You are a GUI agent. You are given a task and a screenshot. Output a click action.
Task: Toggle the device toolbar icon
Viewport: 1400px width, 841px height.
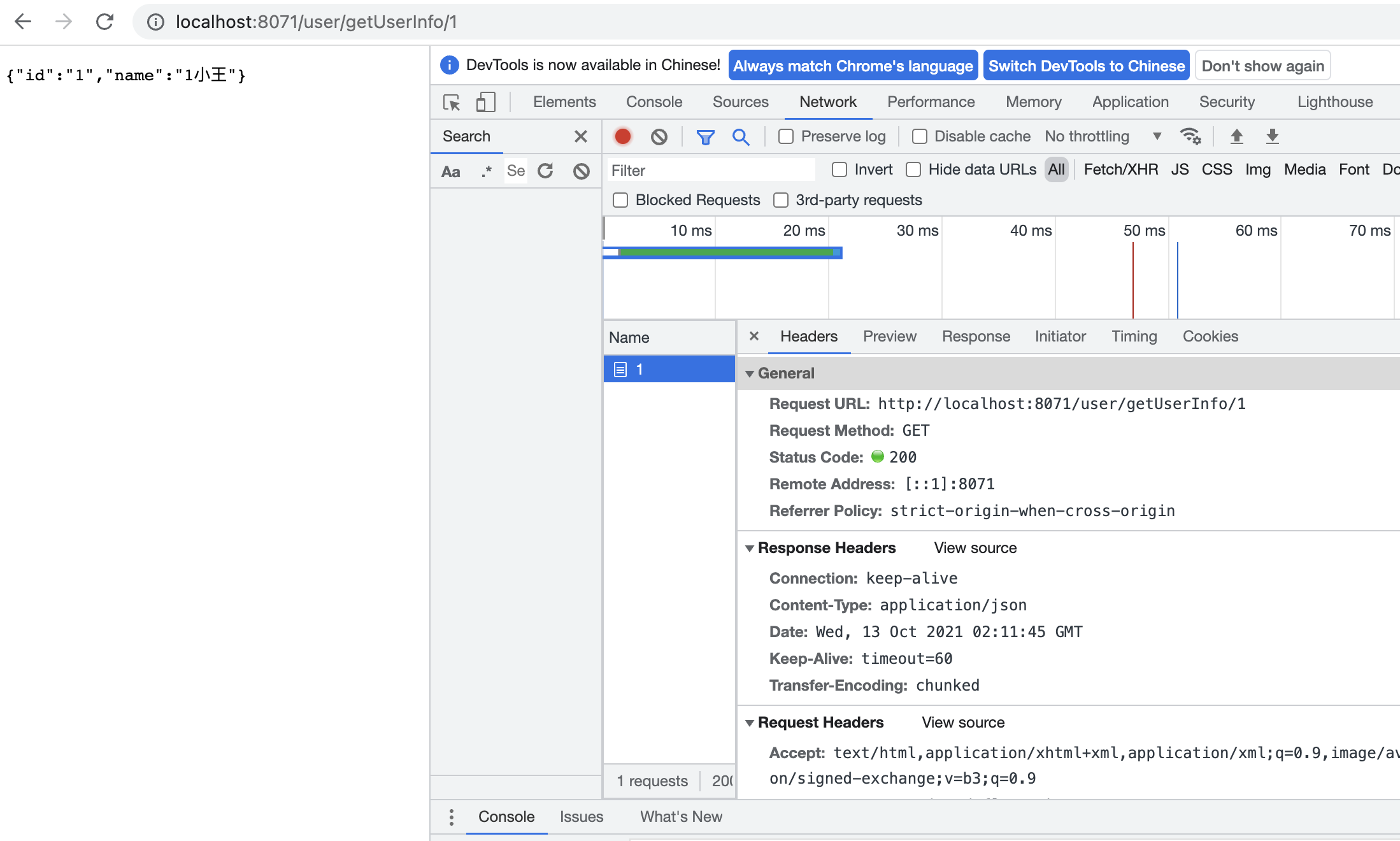486,103
